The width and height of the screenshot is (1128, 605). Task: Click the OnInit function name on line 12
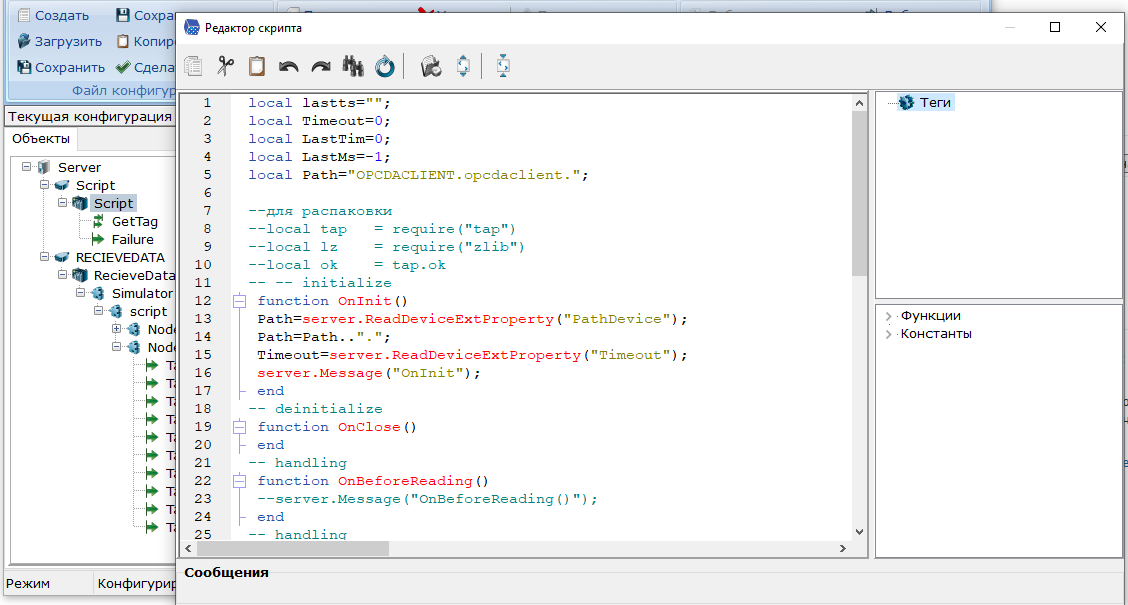pyautogui.click(x=365, y=301)
